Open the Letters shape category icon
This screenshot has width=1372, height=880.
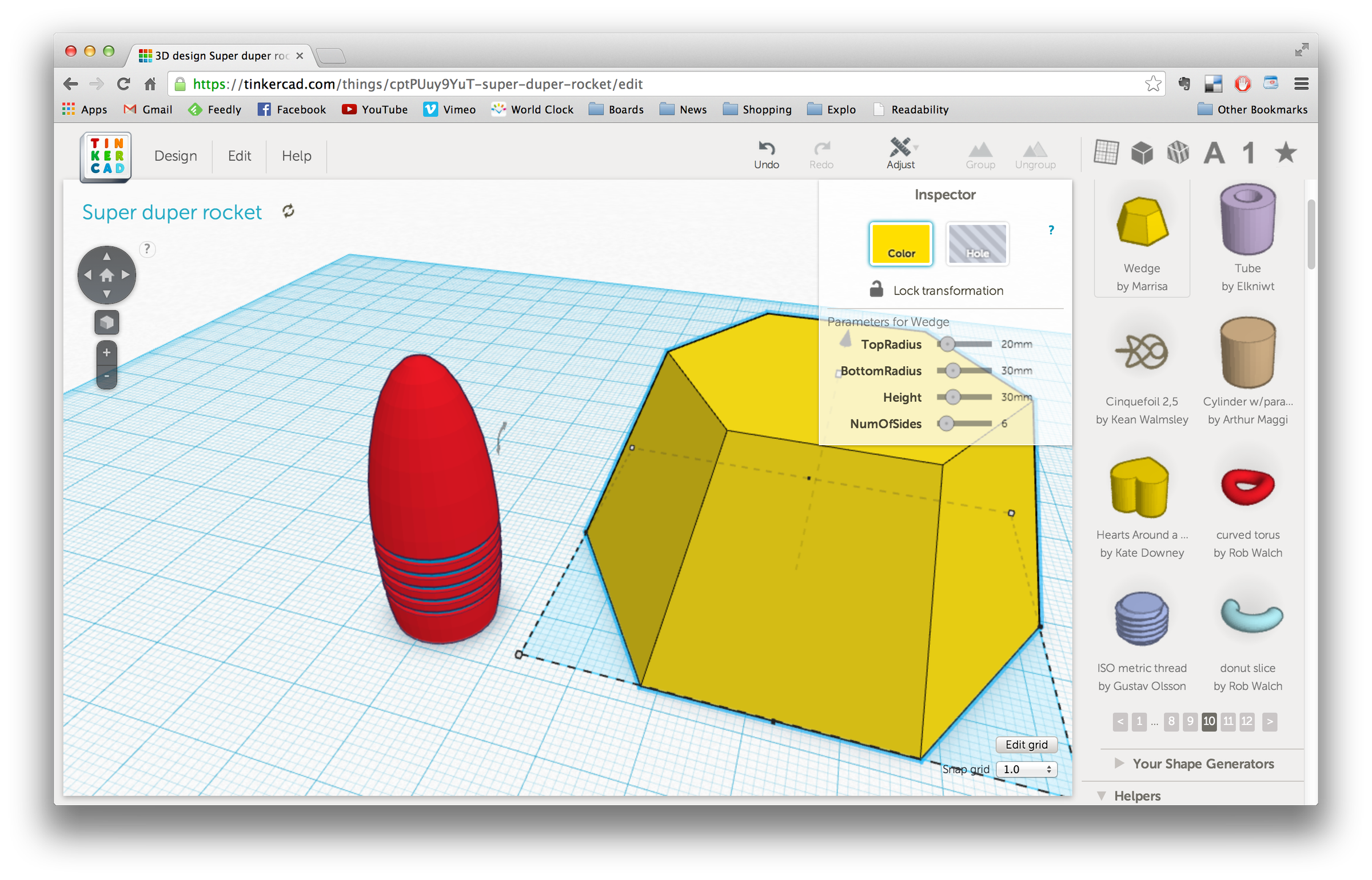coord(1214,153)
